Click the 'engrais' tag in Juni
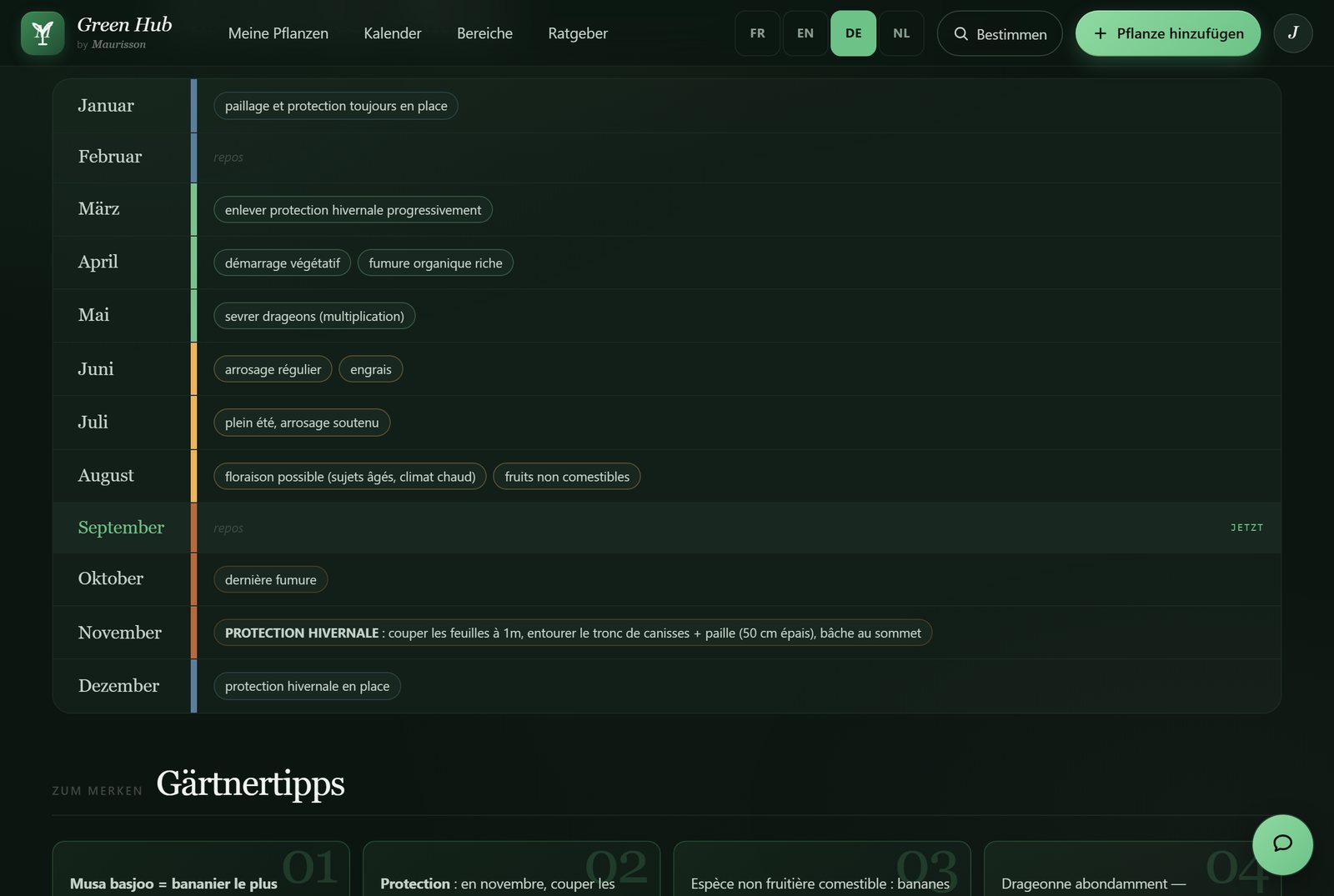 371,369
